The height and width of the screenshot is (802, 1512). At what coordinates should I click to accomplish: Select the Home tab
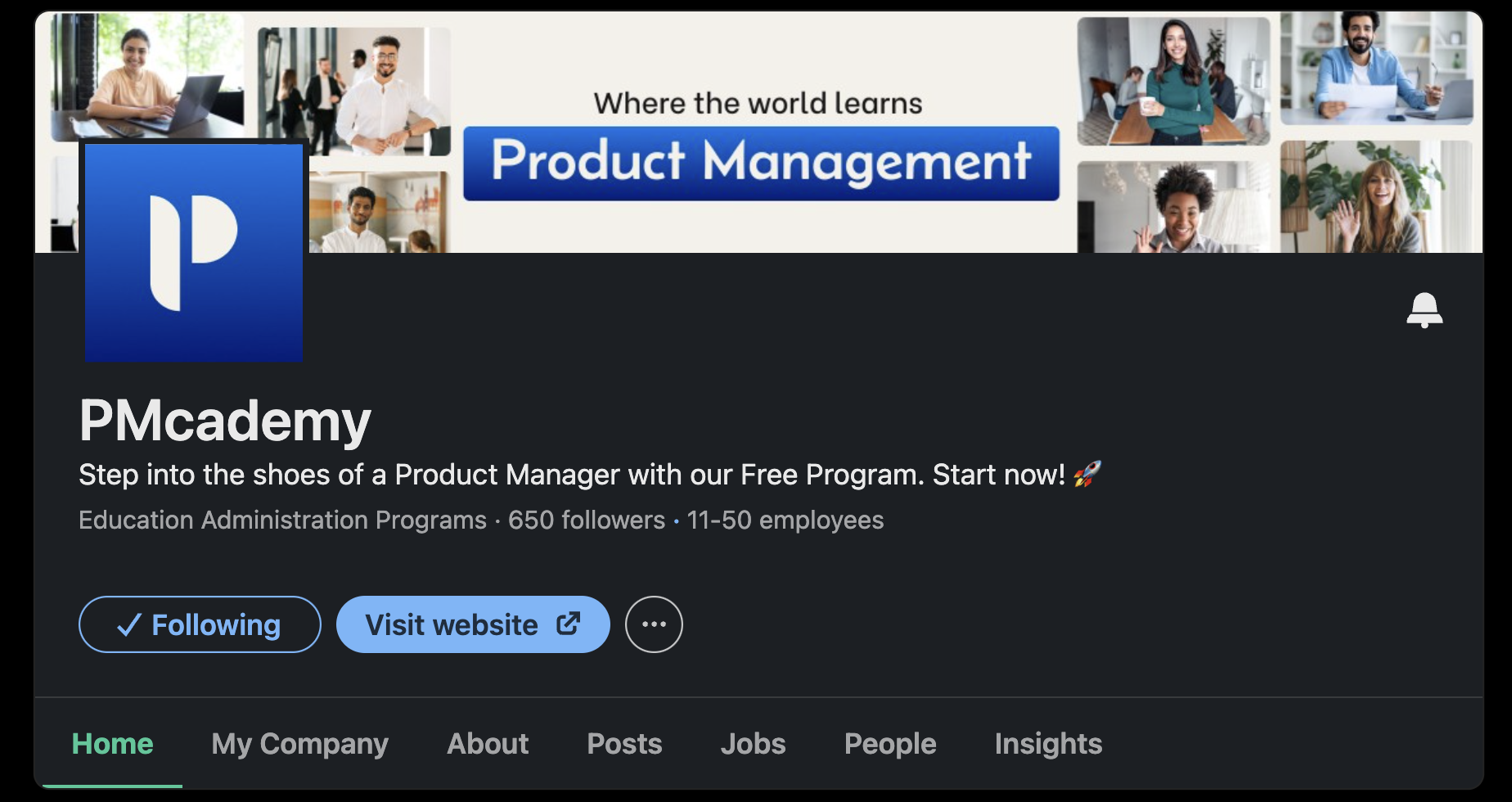click(113, 744)
